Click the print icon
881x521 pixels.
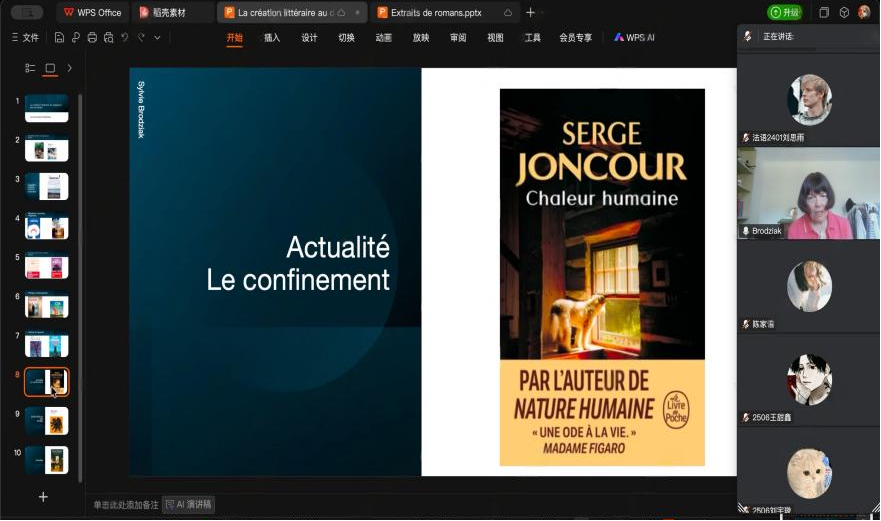92,38
